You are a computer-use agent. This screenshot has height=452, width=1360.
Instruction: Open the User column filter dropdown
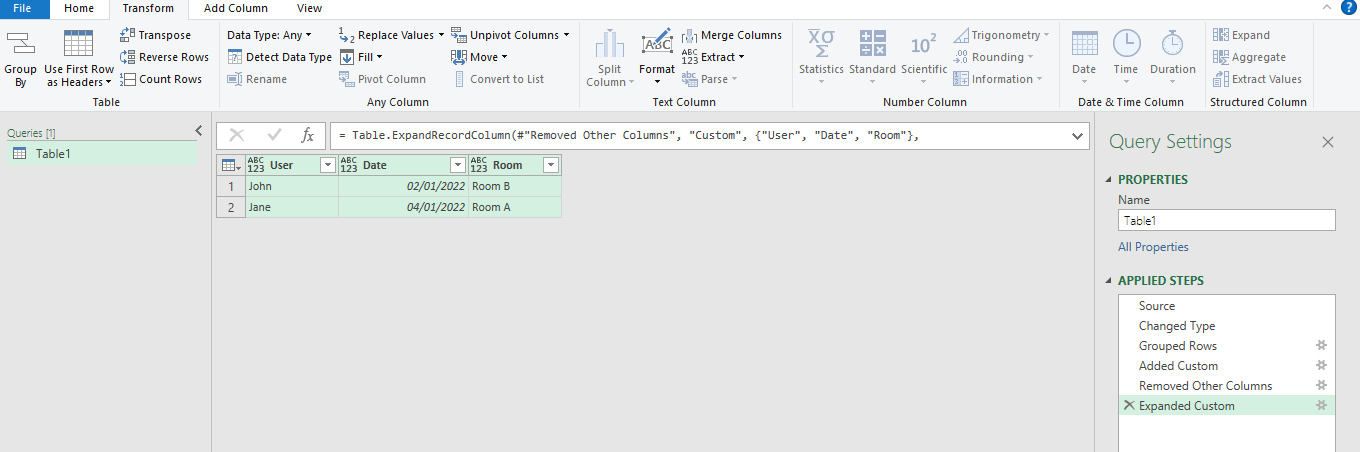pyautogui.click(x=327, y=165)
